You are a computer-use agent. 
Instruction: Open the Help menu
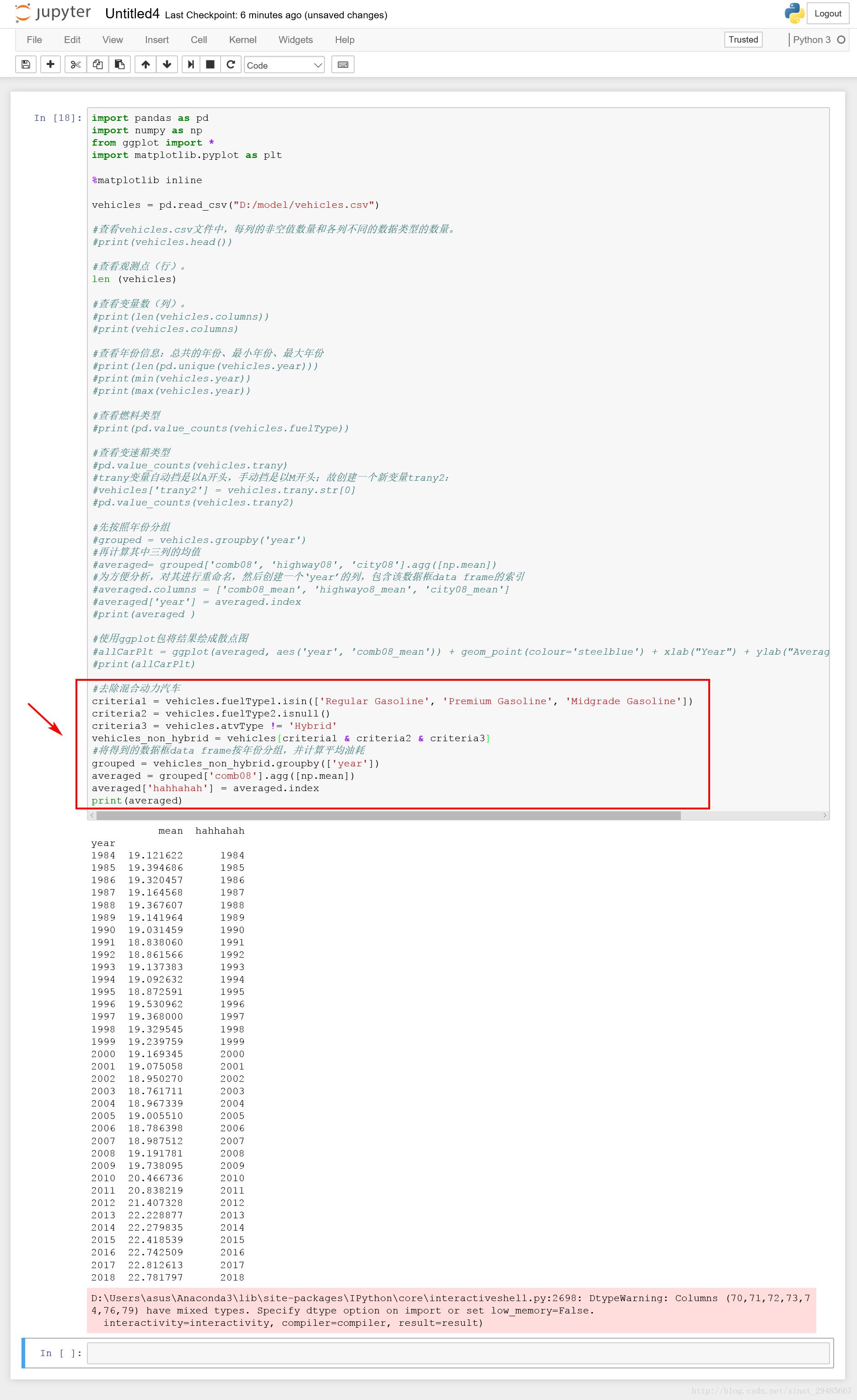pos(344,40)
